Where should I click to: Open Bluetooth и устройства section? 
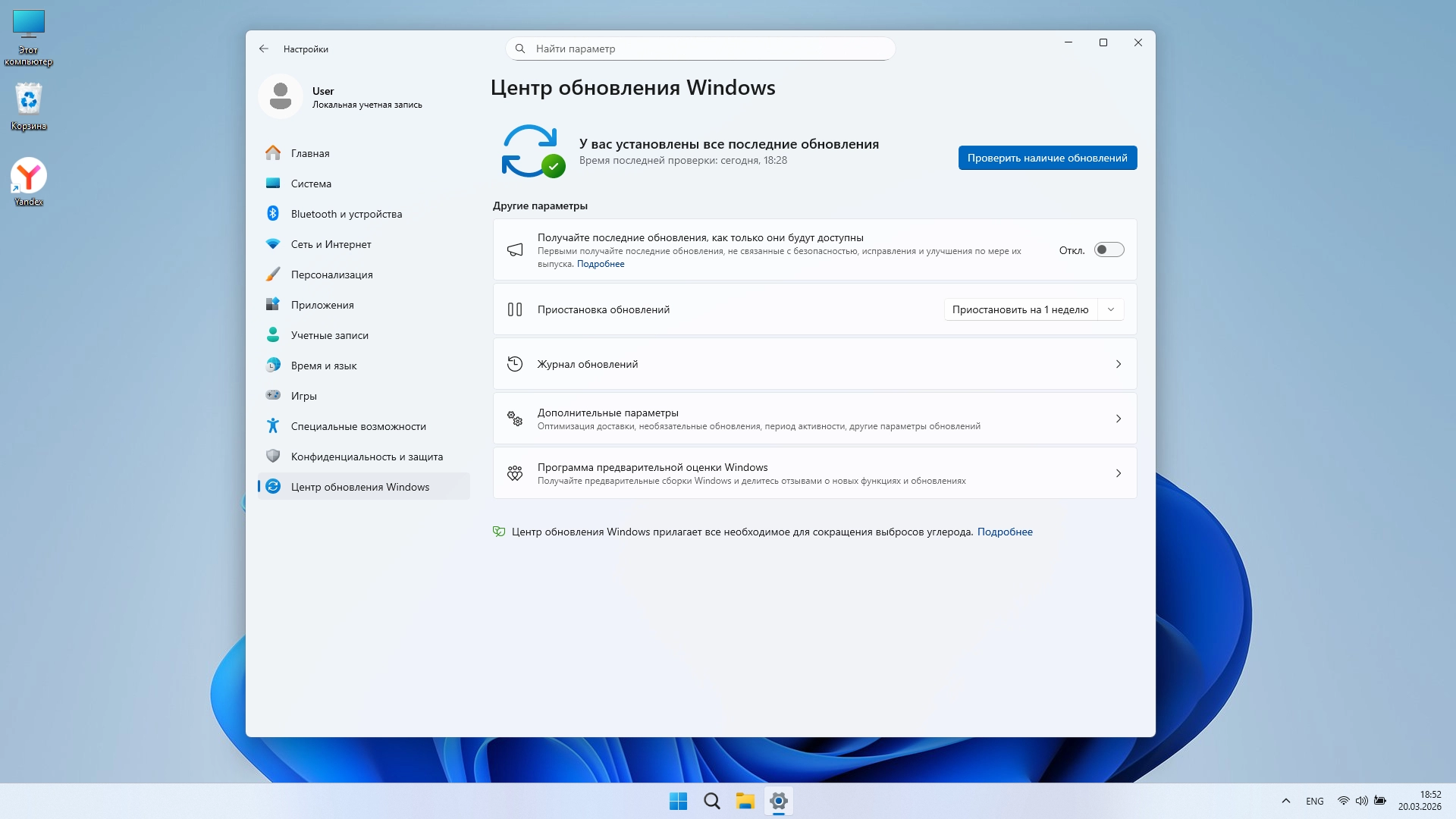click(346, 214)
